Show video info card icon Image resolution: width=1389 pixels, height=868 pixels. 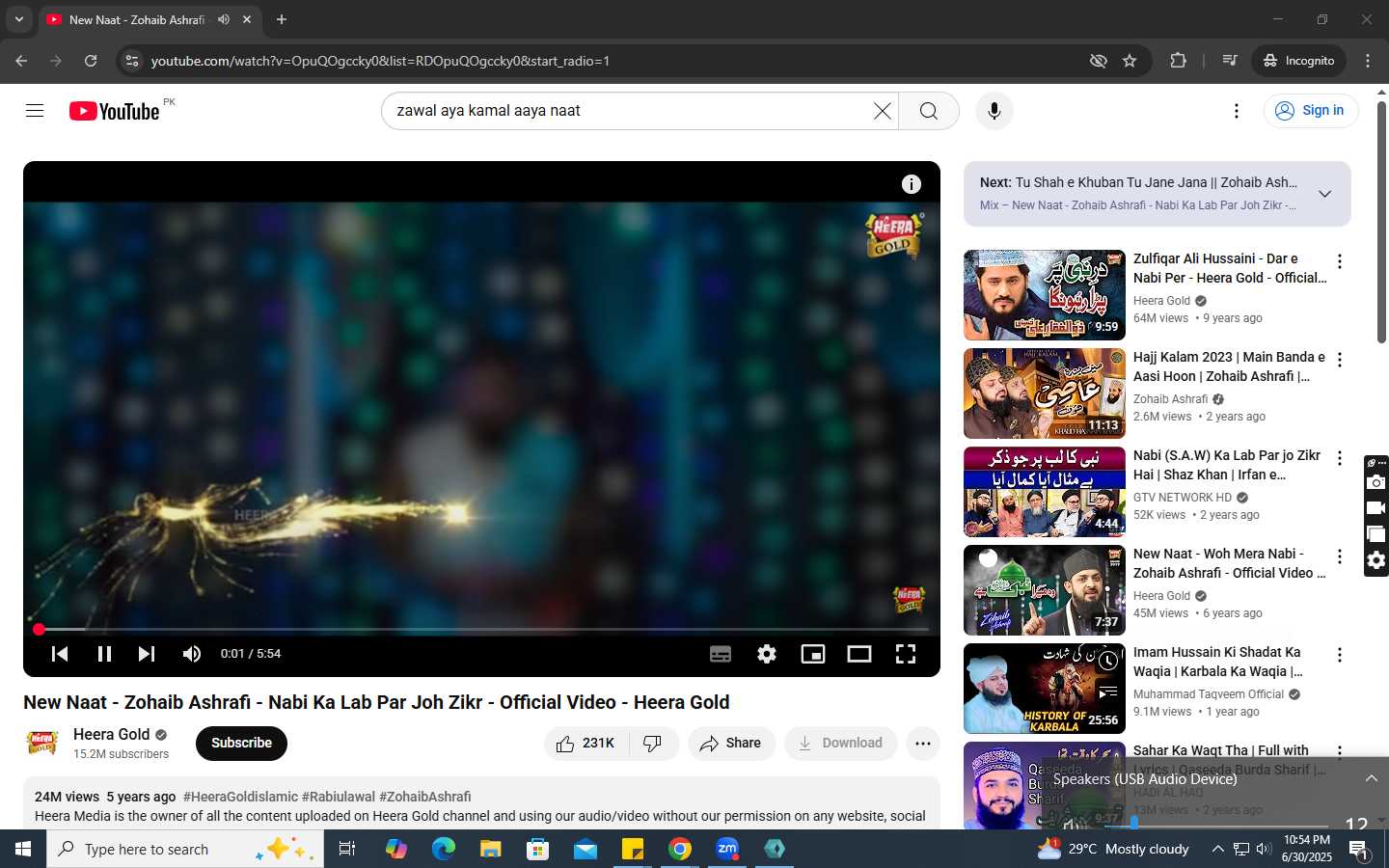[911, 184]
